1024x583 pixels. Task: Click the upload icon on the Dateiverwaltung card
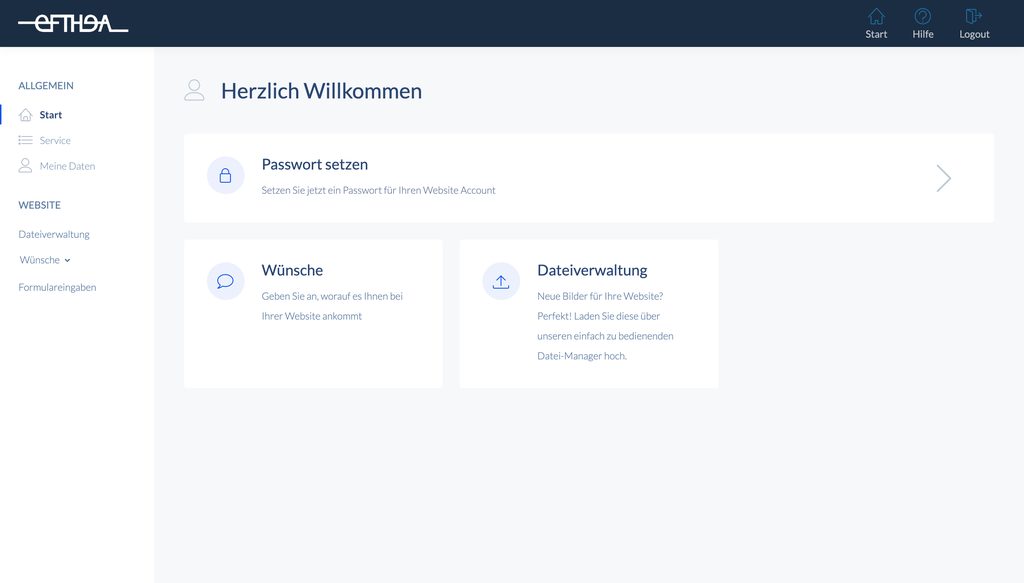[501, 281]
